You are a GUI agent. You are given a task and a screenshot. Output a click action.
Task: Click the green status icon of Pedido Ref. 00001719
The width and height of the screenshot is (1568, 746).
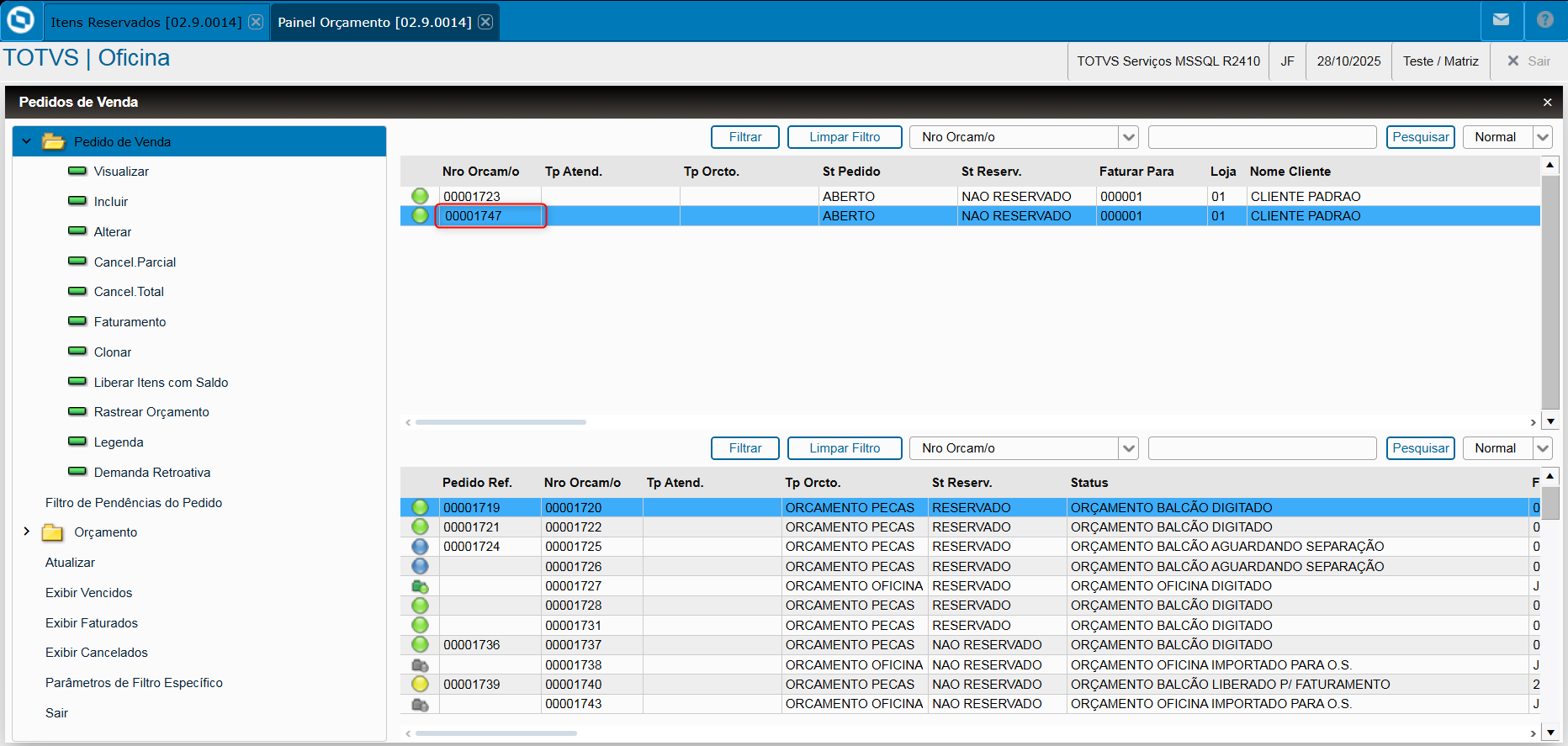tap(420, 507)
